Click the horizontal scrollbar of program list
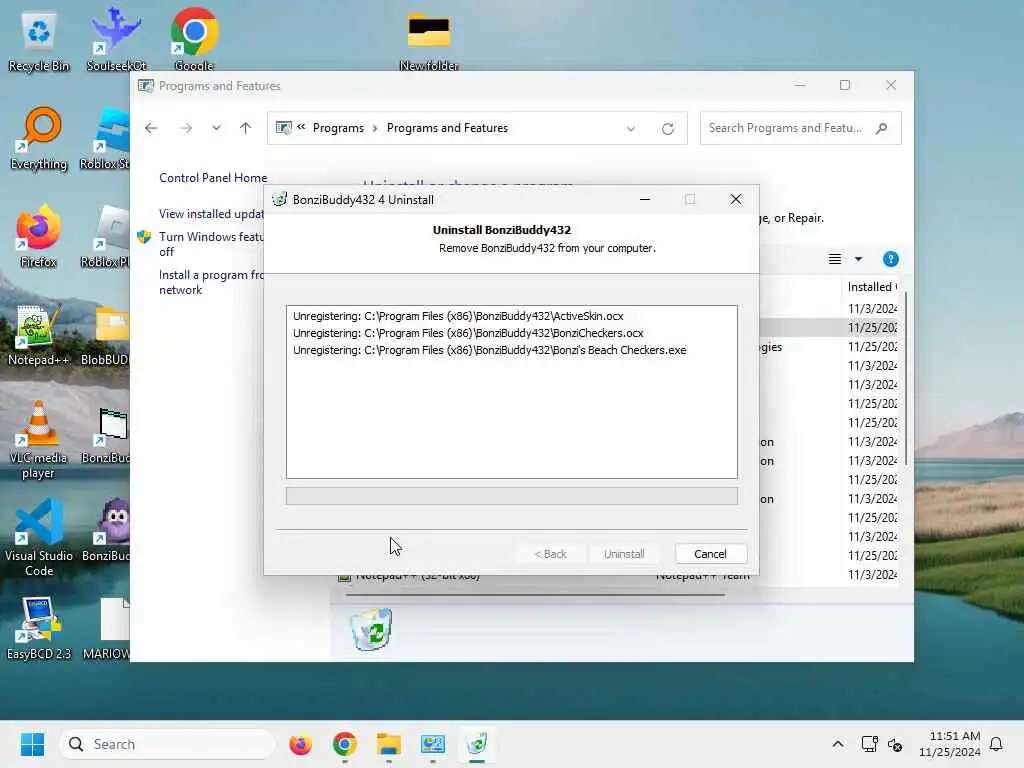 coord(535,595)
